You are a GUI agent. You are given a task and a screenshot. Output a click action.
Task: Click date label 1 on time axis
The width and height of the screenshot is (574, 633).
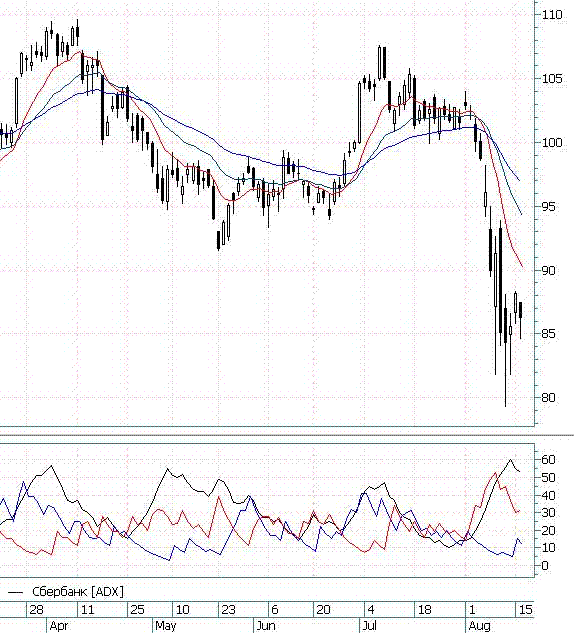pyautogui.click(x=471, y=610)
